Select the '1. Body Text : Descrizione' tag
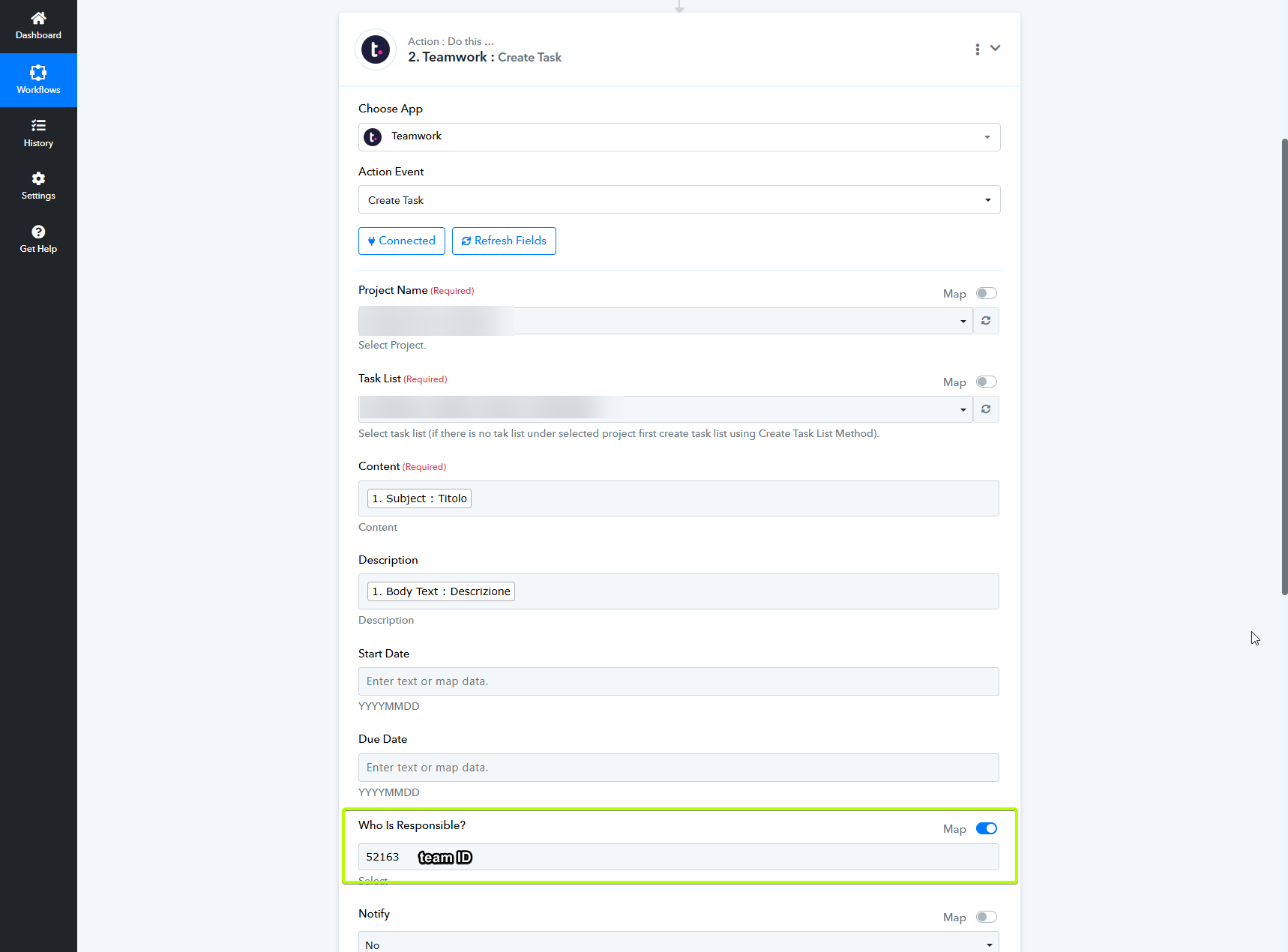The height and width of the screenshot is (952, 1288). tap(441, 591)
